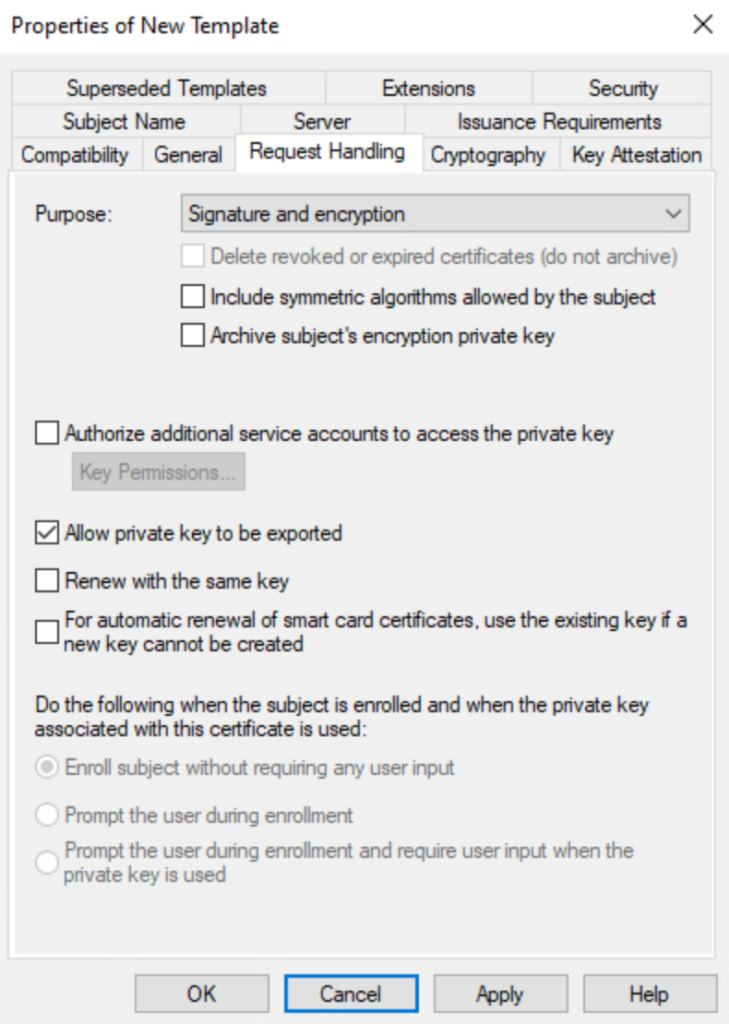The image size is (729, 1024).
Task: Open the Compatibility tab
Action: 75,155
